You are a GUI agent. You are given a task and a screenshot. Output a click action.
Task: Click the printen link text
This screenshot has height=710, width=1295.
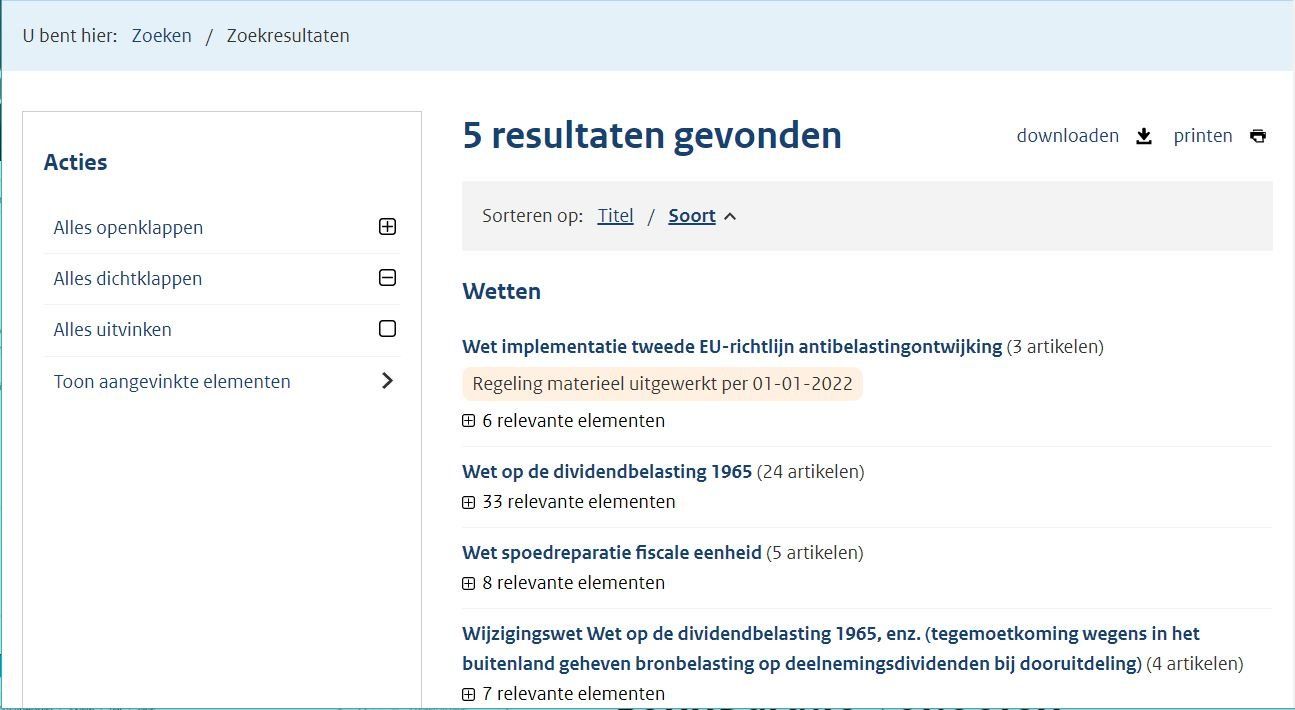[x=1203, y=136]
